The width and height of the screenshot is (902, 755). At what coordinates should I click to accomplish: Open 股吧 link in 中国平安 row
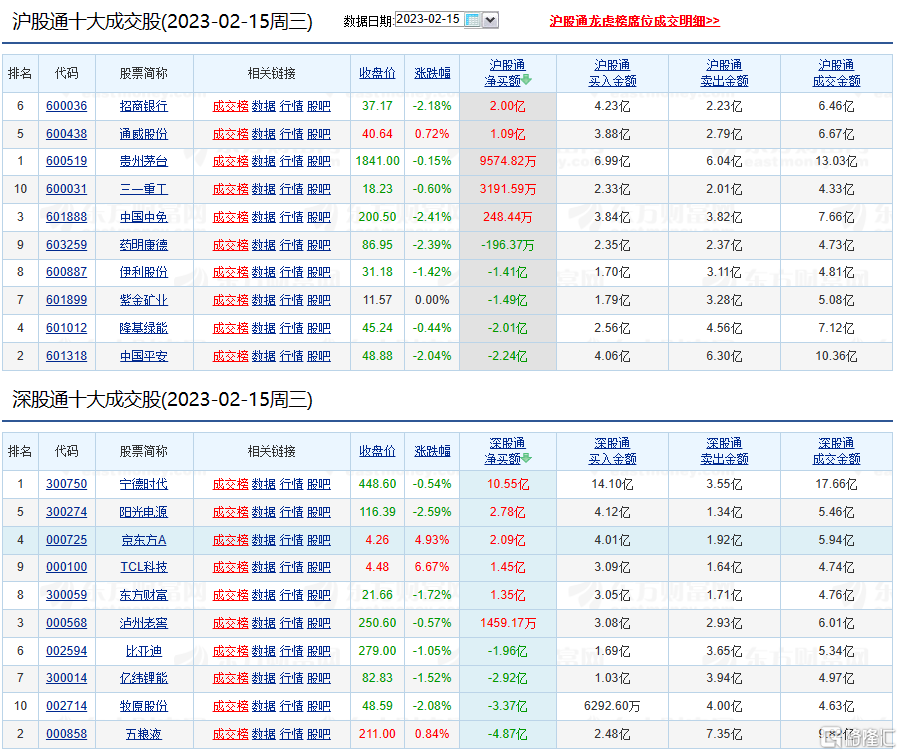tap(319, 356)
